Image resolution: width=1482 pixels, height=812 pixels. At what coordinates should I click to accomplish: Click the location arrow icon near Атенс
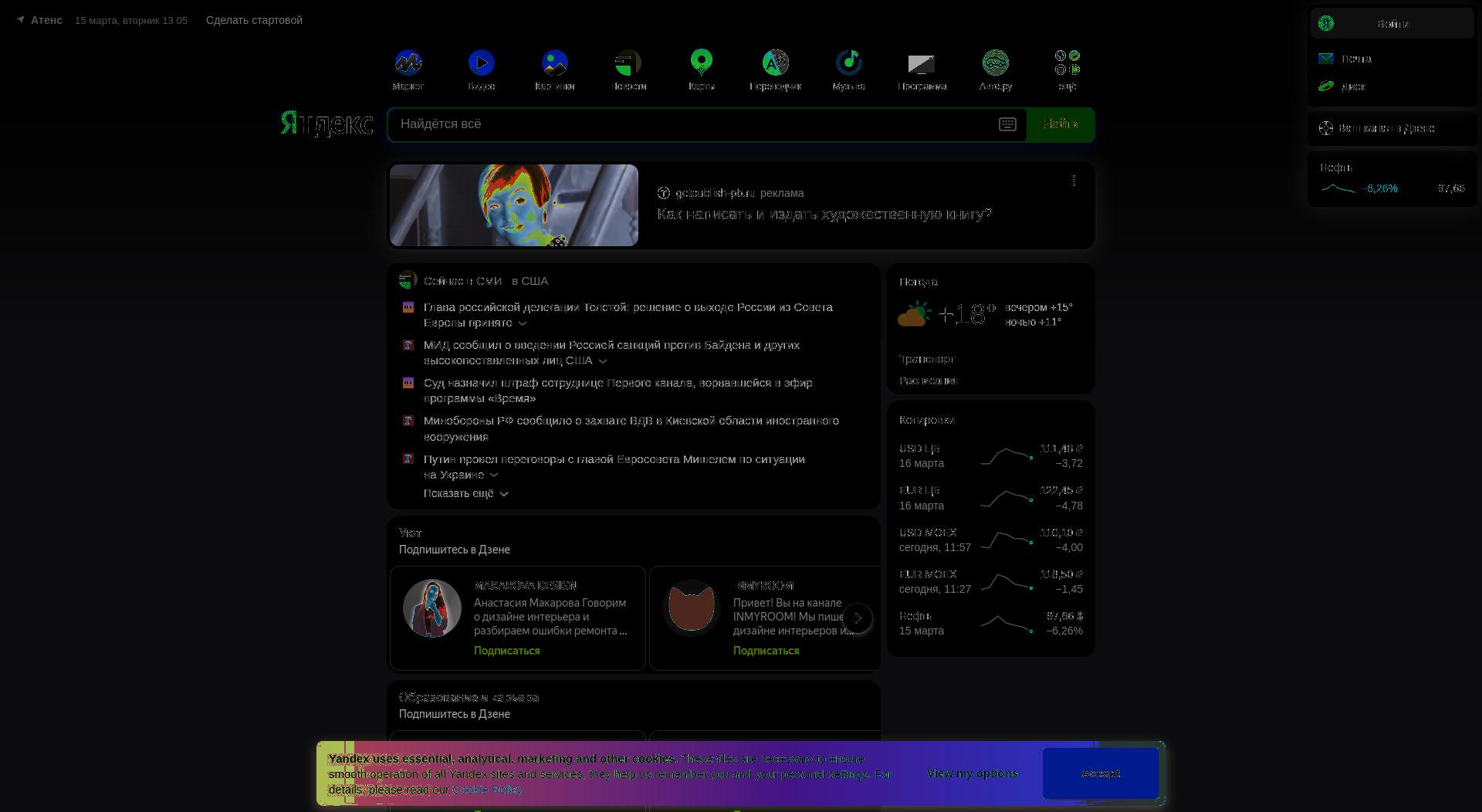point(21,20)
